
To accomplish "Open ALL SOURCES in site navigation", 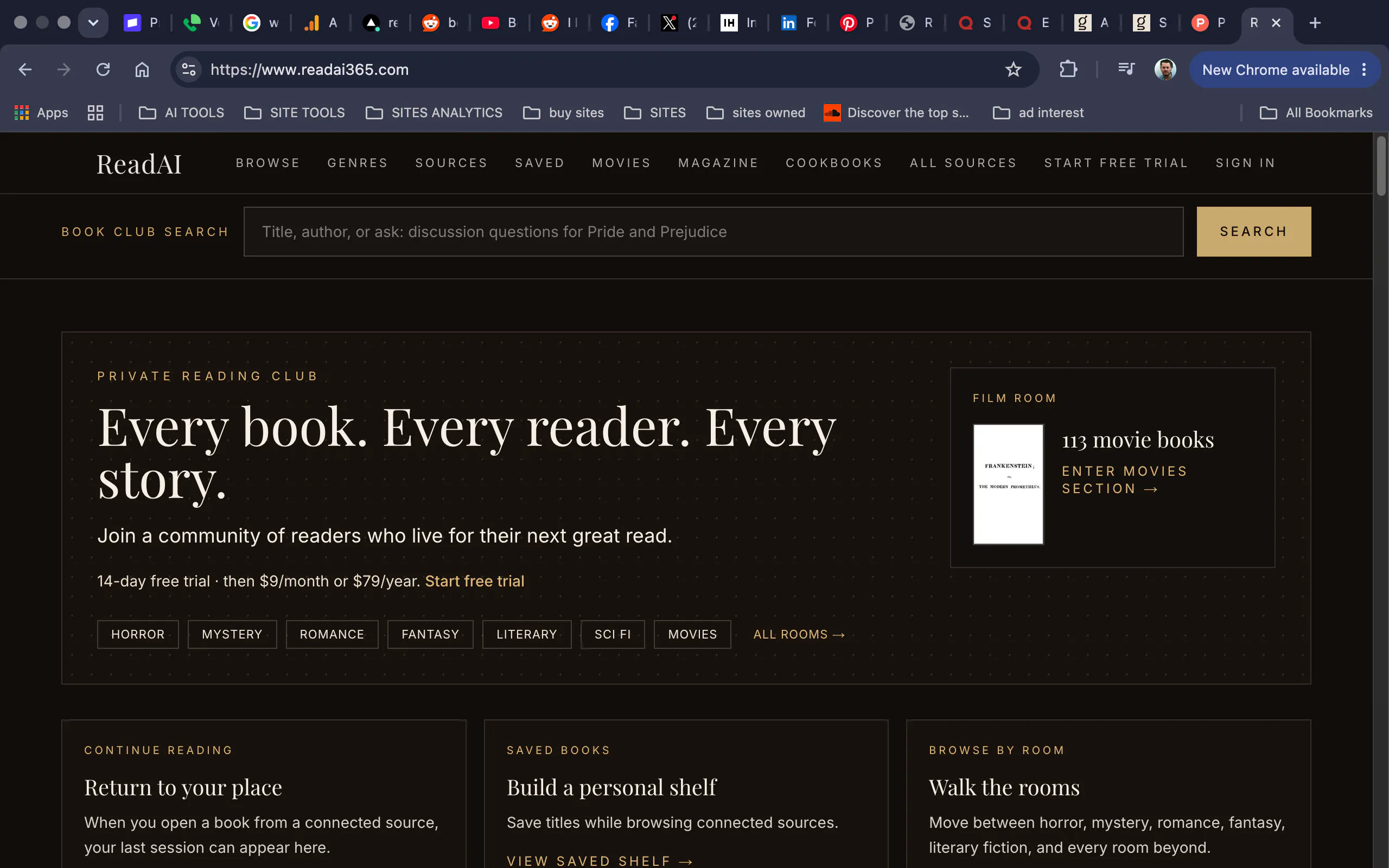I will pos(963,163).
